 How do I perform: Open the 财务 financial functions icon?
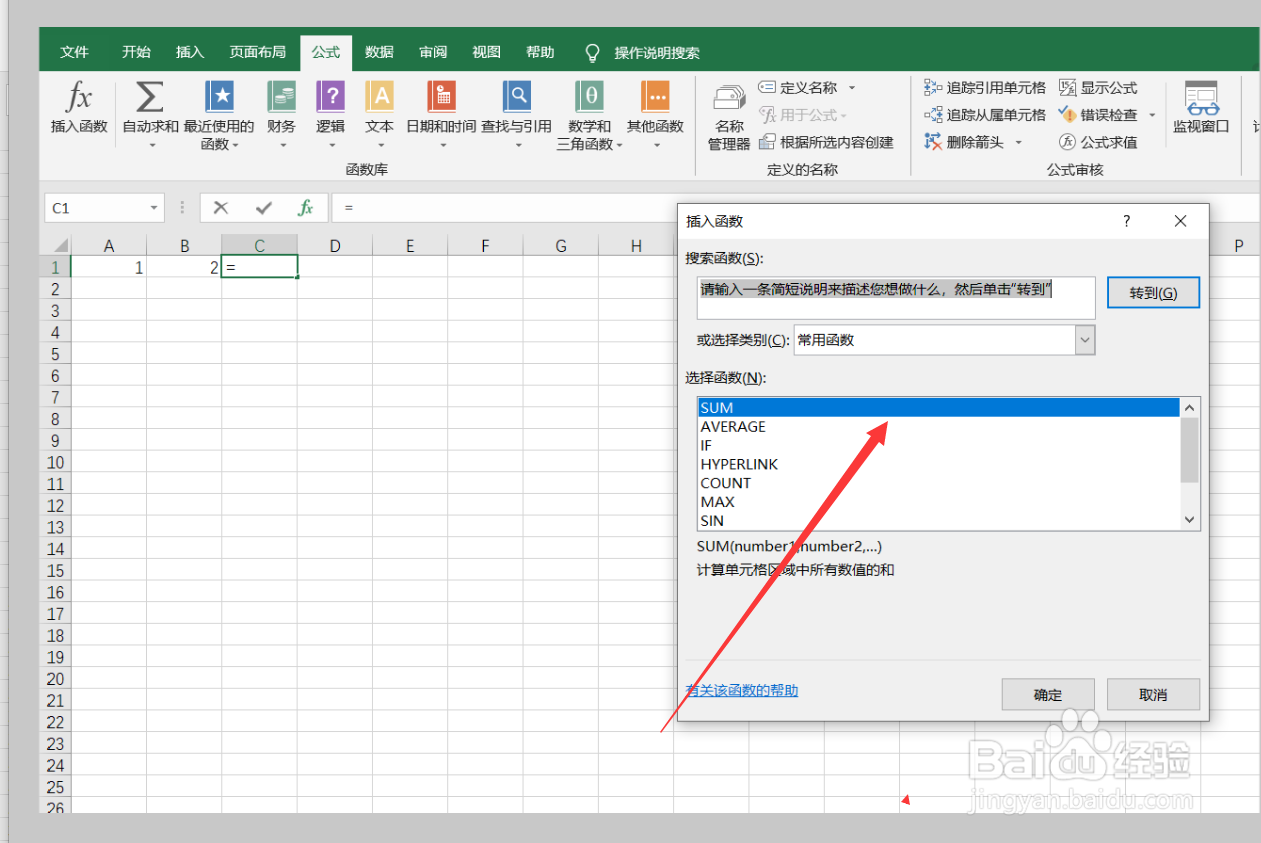click(281, 110)
